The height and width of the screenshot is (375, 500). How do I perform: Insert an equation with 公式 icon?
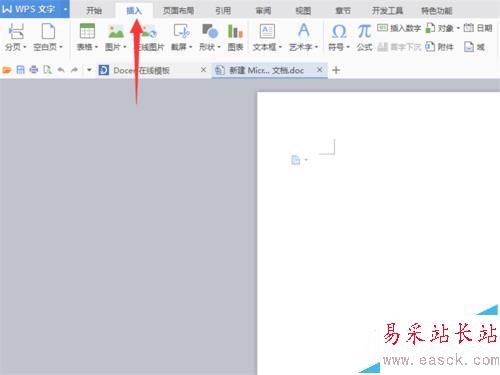364,31
